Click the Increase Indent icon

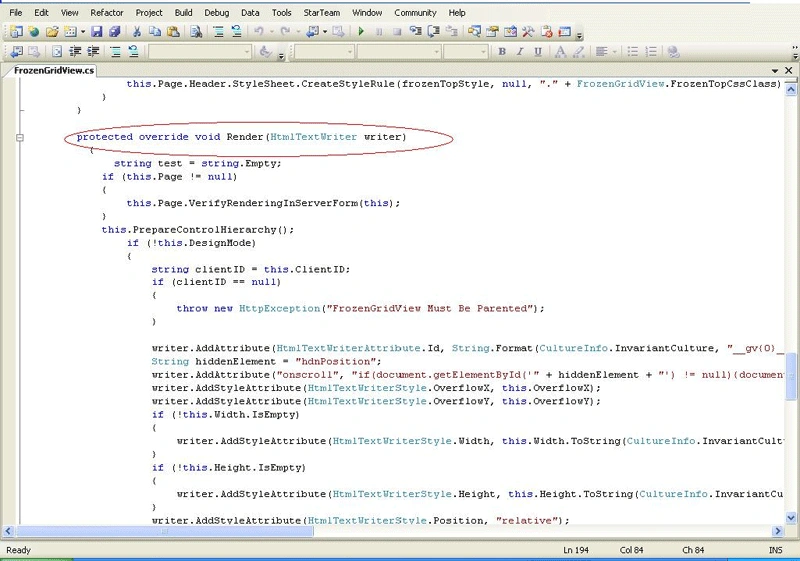point(93,52)
